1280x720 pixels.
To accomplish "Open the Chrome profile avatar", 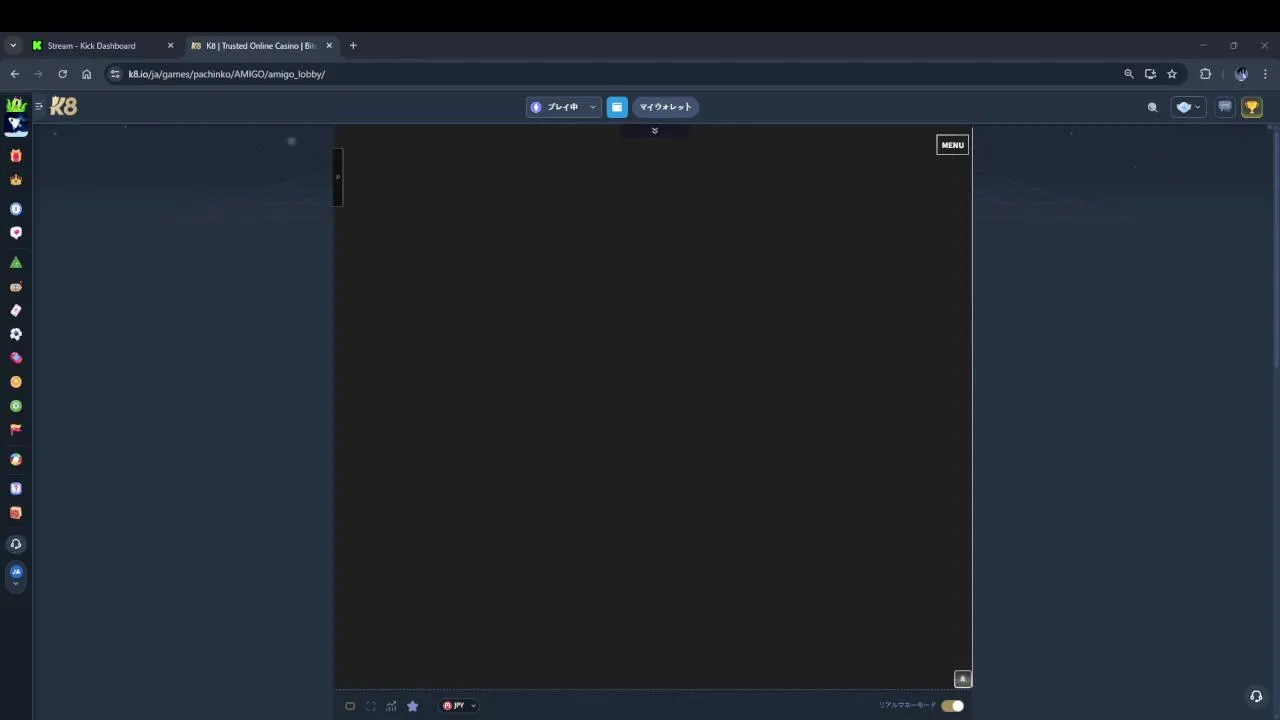I will pos(1241,74).
